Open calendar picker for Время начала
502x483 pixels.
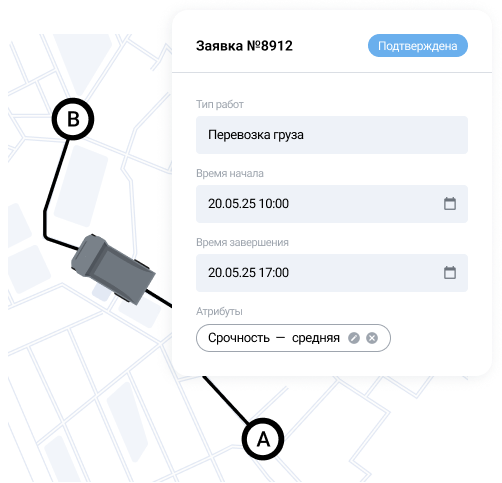coord(450,204)
